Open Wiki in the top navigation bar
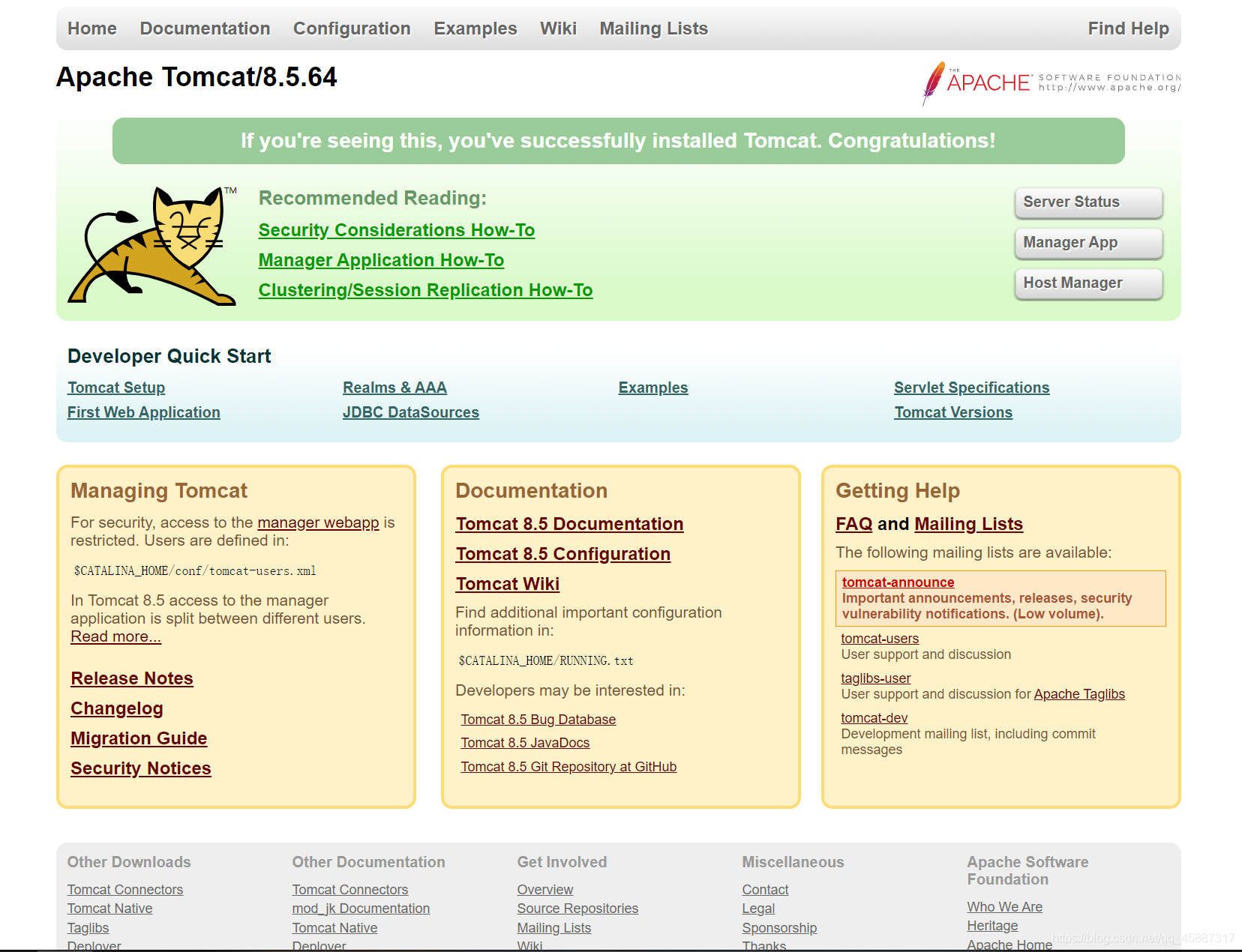Image resolution: width=1242 pixels, height=952 pixels. 558,28
